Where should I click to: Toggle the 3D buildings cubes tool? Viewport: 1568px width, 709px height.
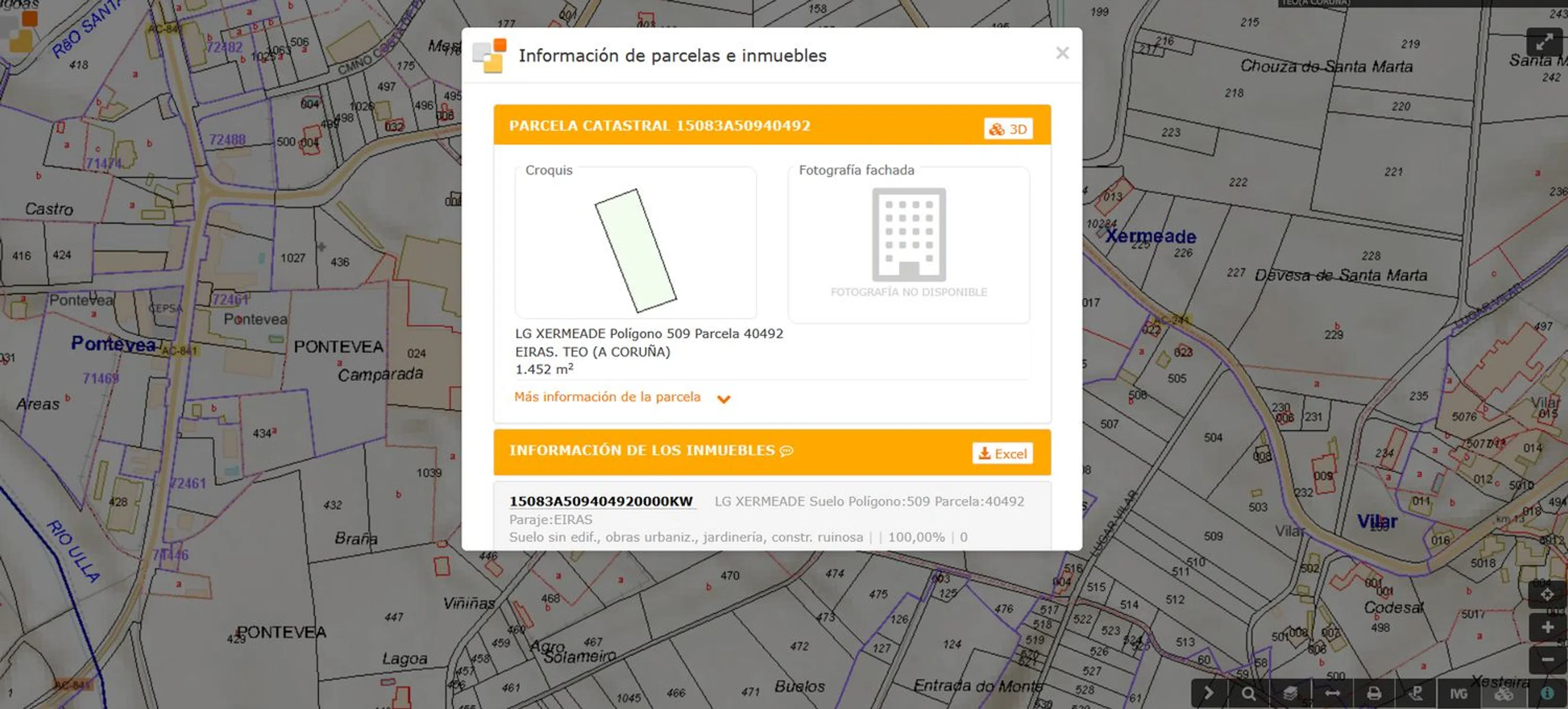1503,694
